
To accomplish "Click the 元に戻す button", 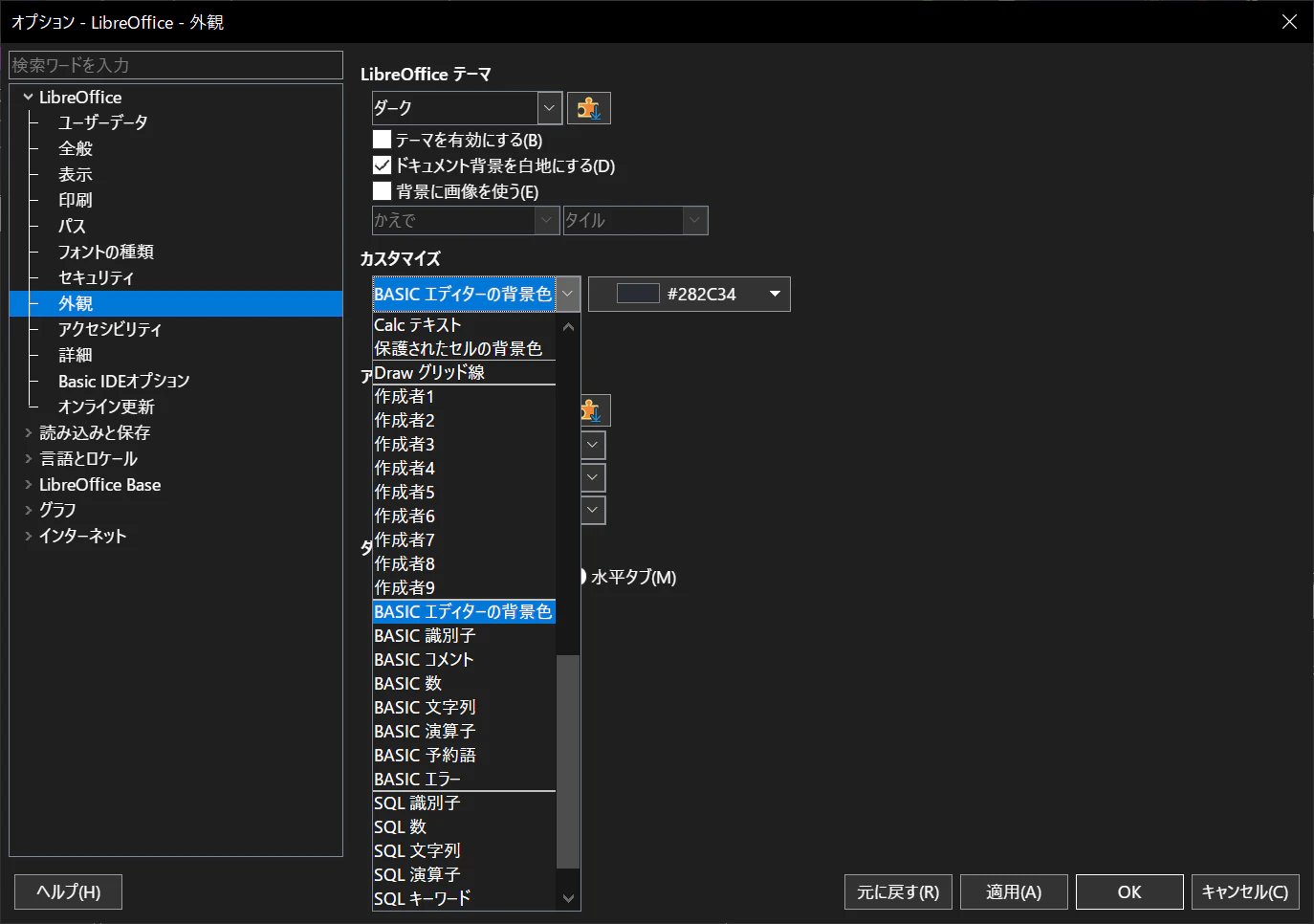I will coord(898,891).
